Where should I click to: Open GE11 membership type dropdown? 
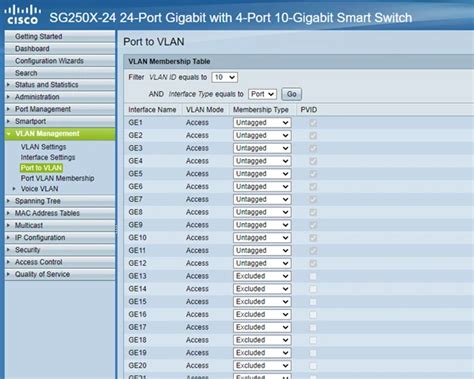tap(262, 250)
